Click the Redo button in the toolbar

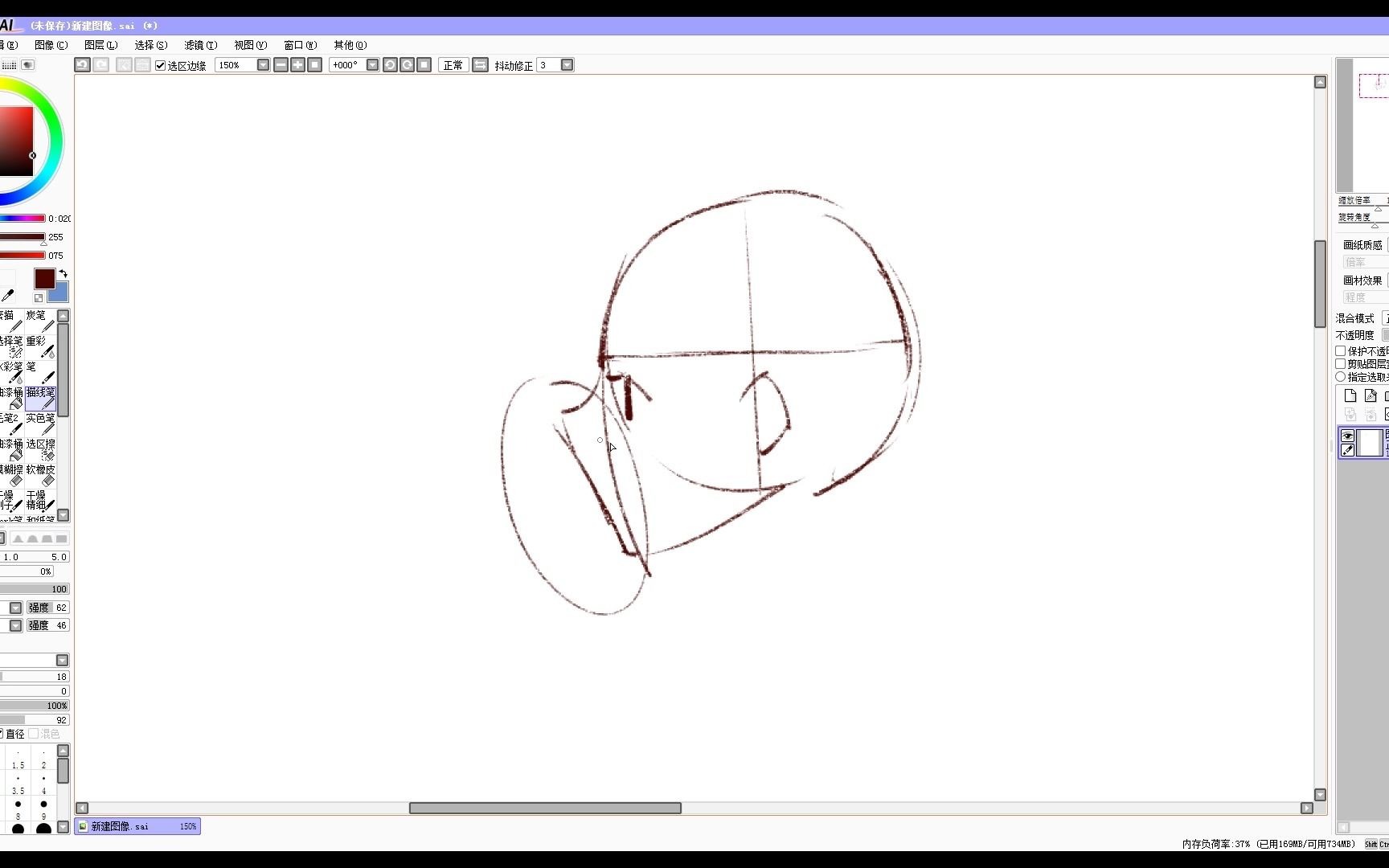101,65
